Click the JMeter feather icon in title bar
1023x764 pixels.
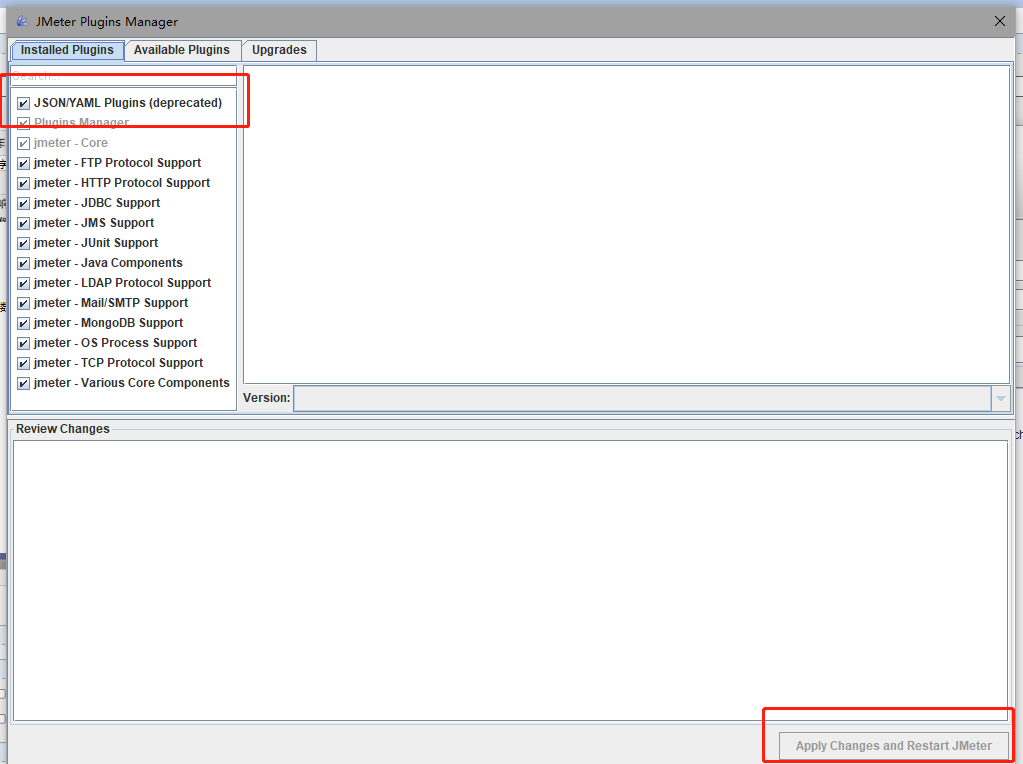pyautogui.click(x=22, y=22)
